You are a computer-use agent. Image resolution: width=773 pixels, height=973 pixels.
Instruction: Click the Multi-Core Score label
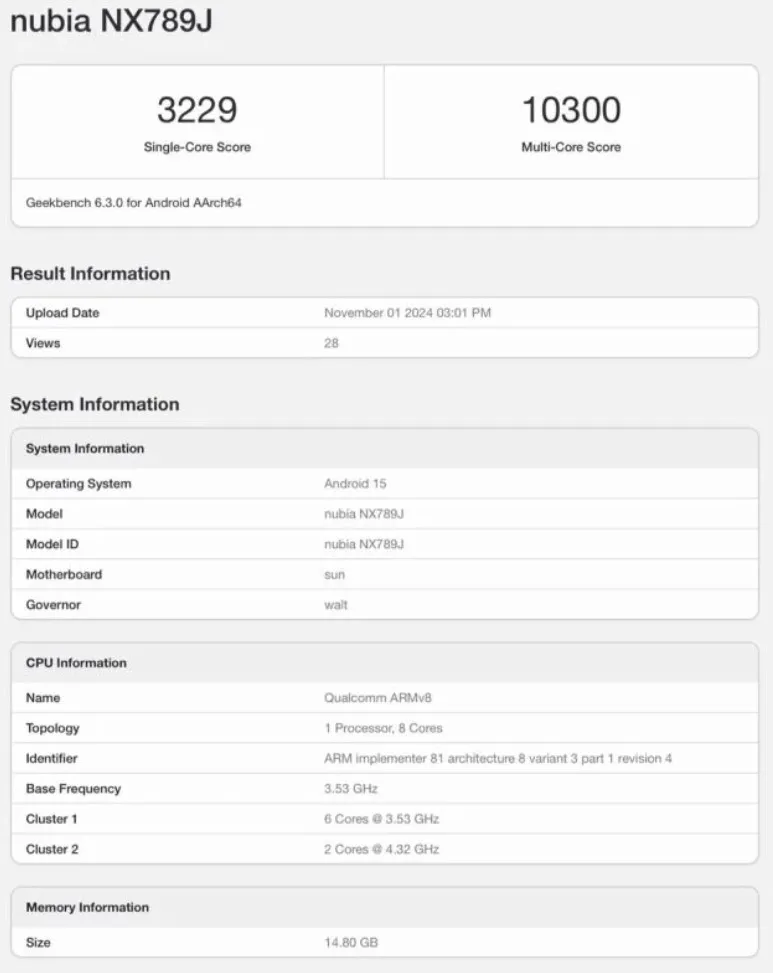(571, 147)
